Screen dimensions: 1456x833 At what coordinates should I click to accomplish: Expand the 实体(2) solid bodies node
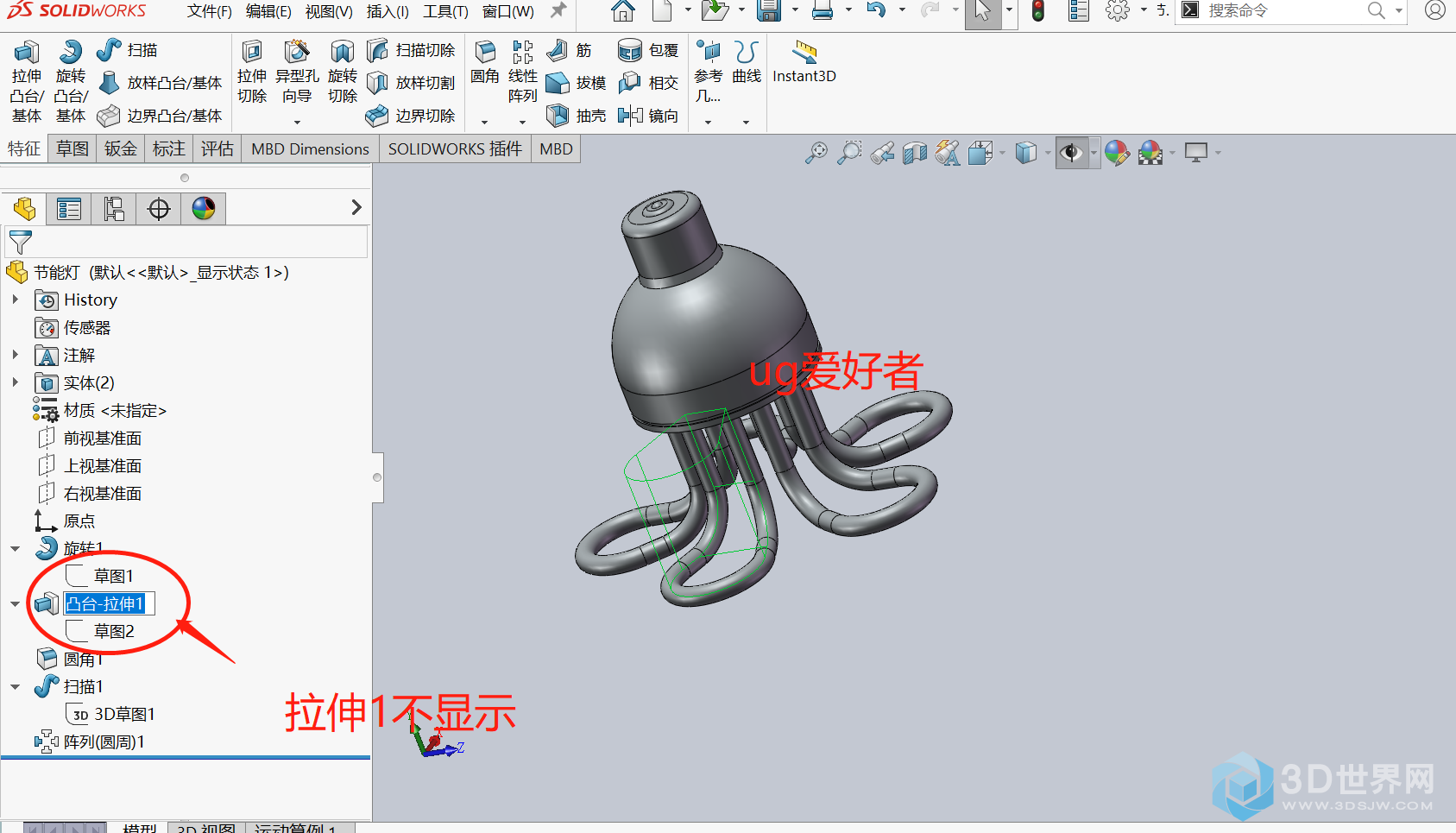(15, 382)
